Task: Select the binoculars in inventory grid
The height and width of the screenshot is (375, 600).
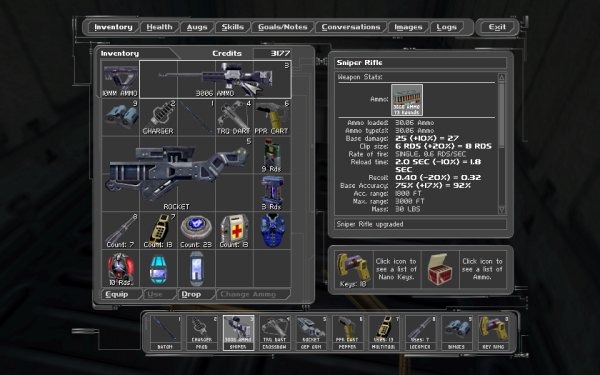Action: pos(120,117)
